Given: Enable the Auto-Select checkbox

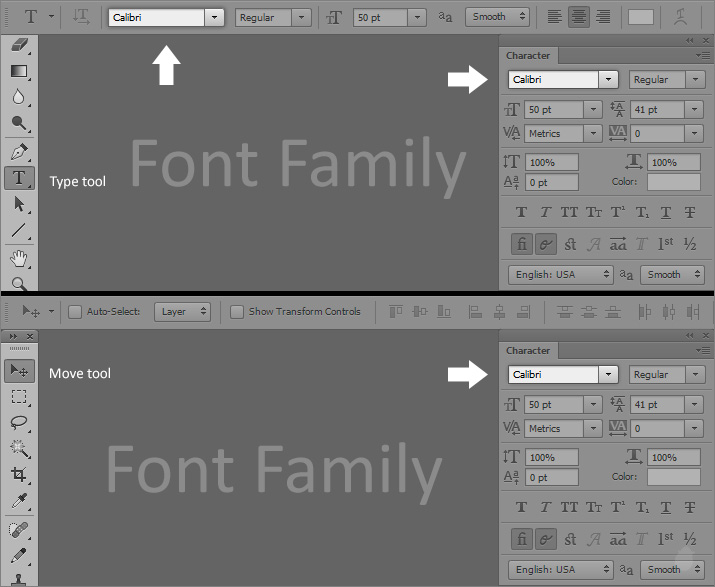Looking at the screenshot, I should pos(74,312).
